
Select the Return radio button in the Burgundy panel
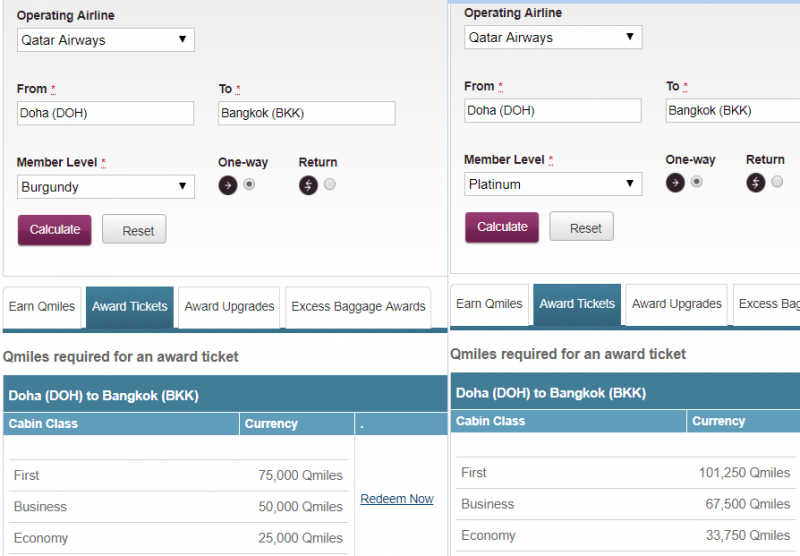tap(330, 184)
